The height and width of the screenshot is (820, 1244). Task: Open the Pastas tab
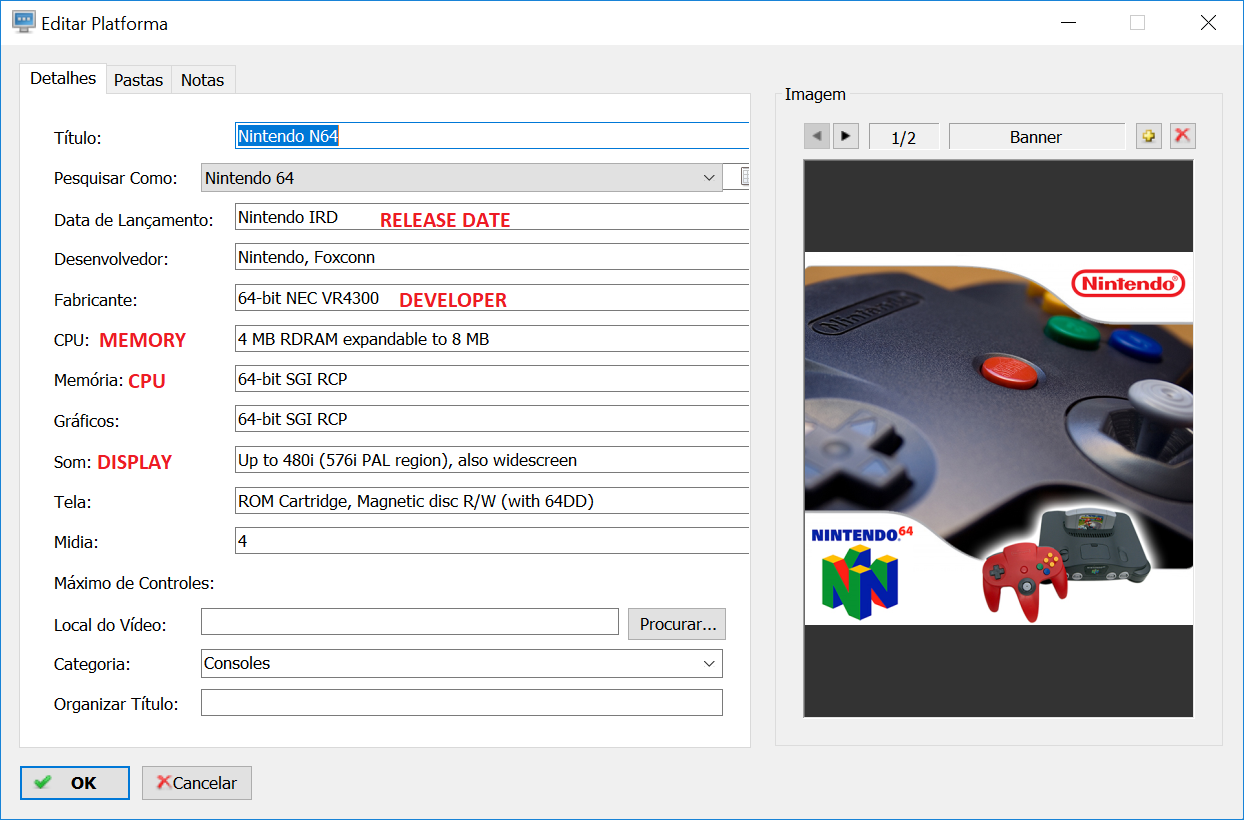point(138,80)
